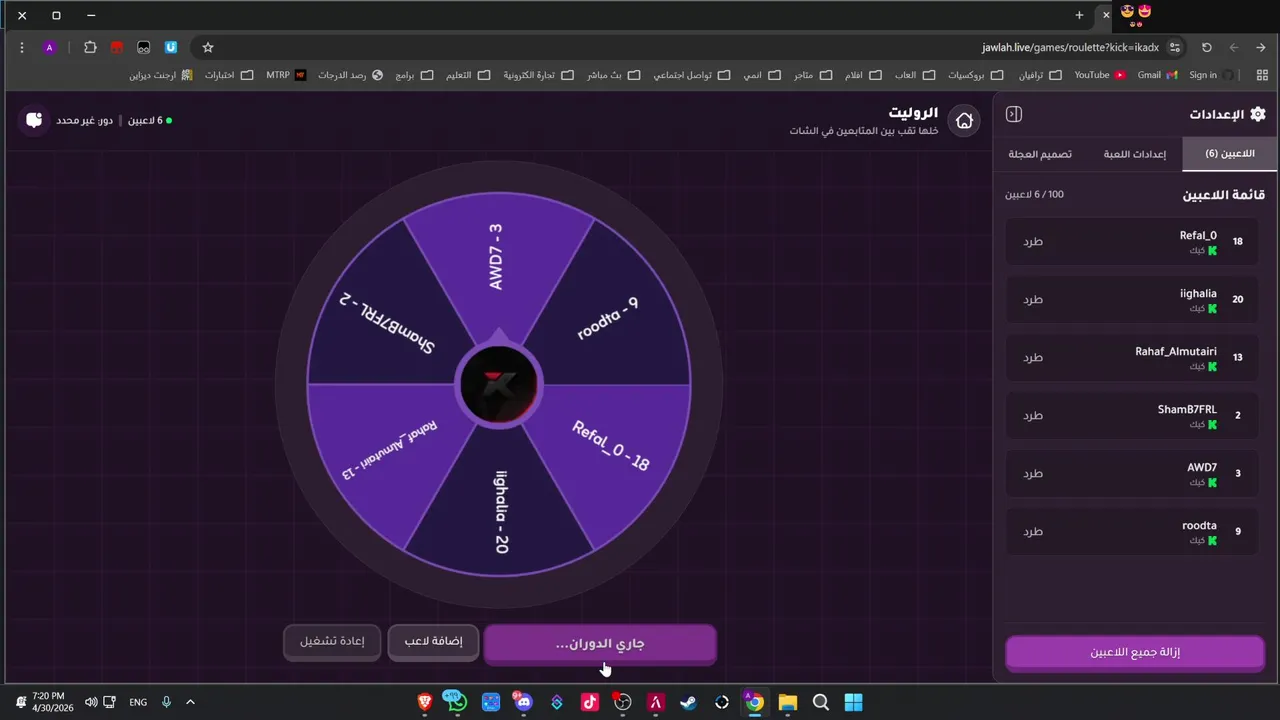Kick player Refal_0 with طرد
Image resolution: width=1280 pixels, height=720 pixels.
pos(1033,242)
